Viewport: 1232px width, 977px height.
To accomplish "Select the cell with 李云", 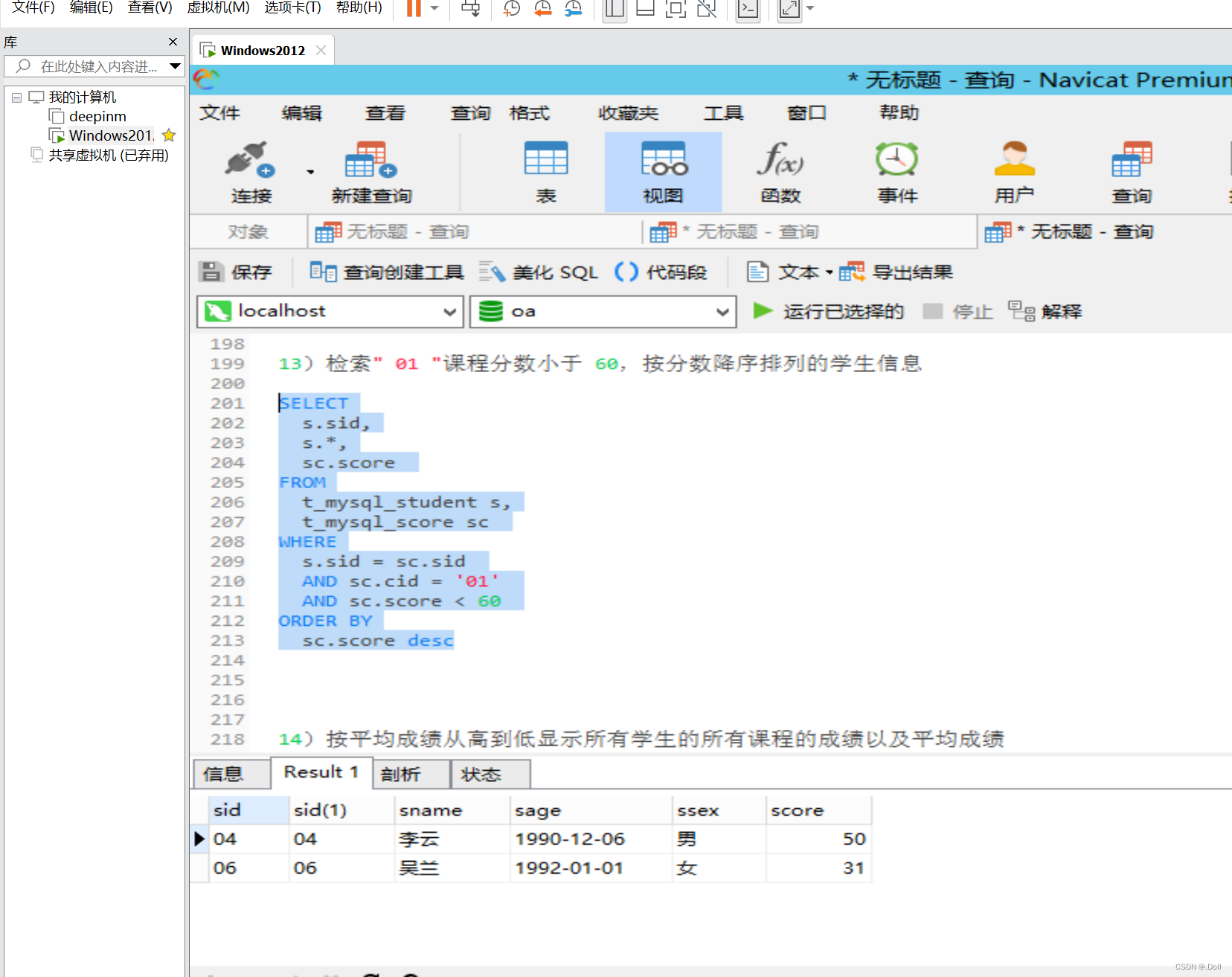I will pos(452,839).
